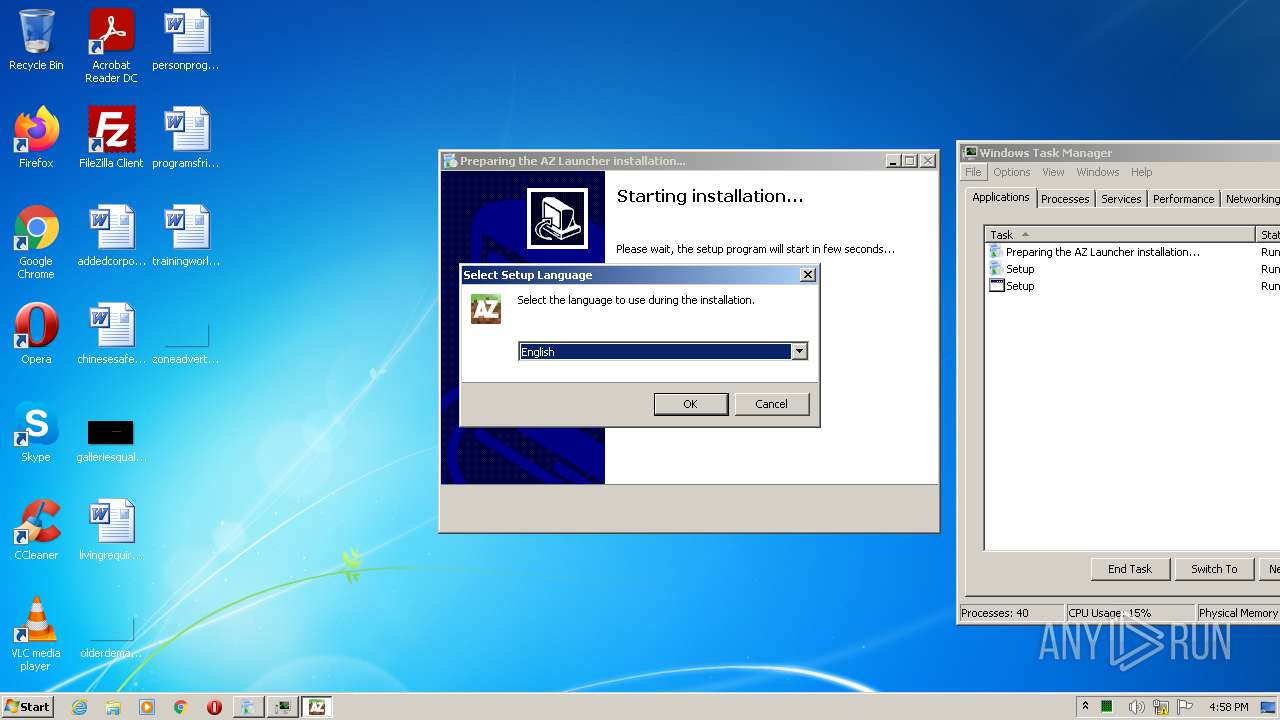Switch to installer preparation taskbar button
The width and height of the screenshot is (1280, 720).
click(x=248, y=707)
